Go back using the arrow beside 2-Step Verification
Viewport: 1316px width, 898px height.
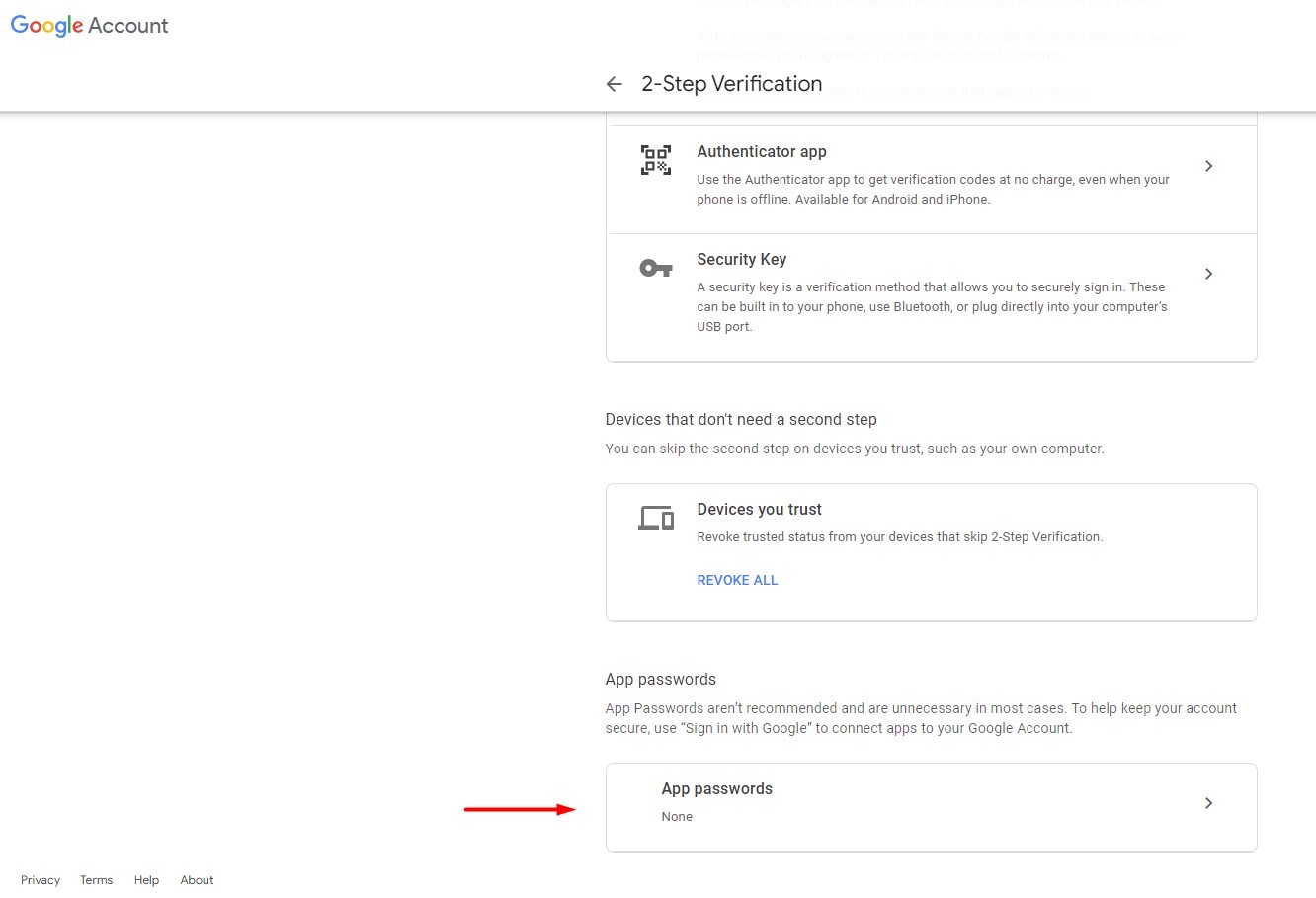[614, 84]
